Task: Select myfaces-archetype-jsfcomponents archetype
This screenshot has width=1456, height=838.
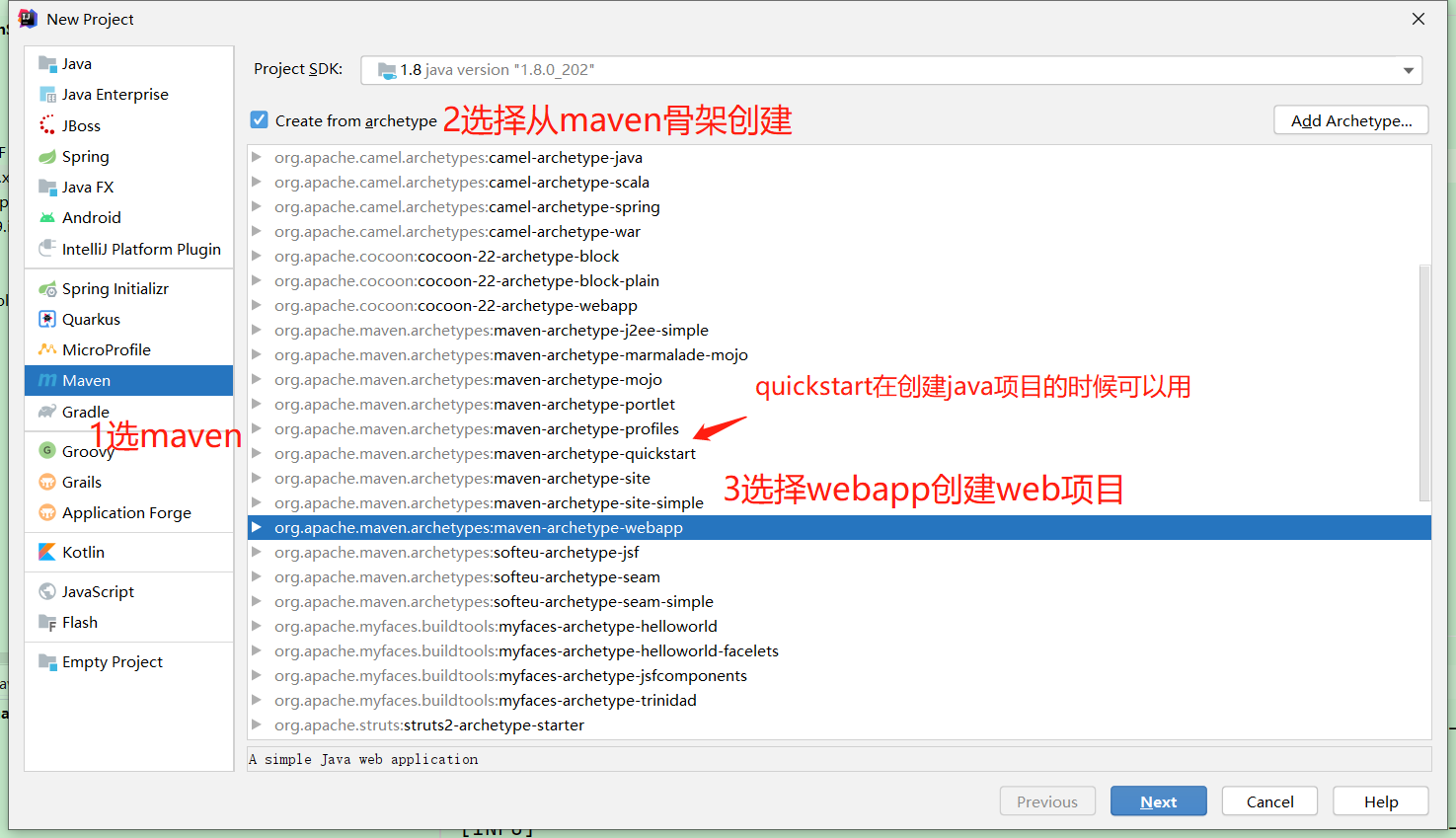Action: coord(839,675)
